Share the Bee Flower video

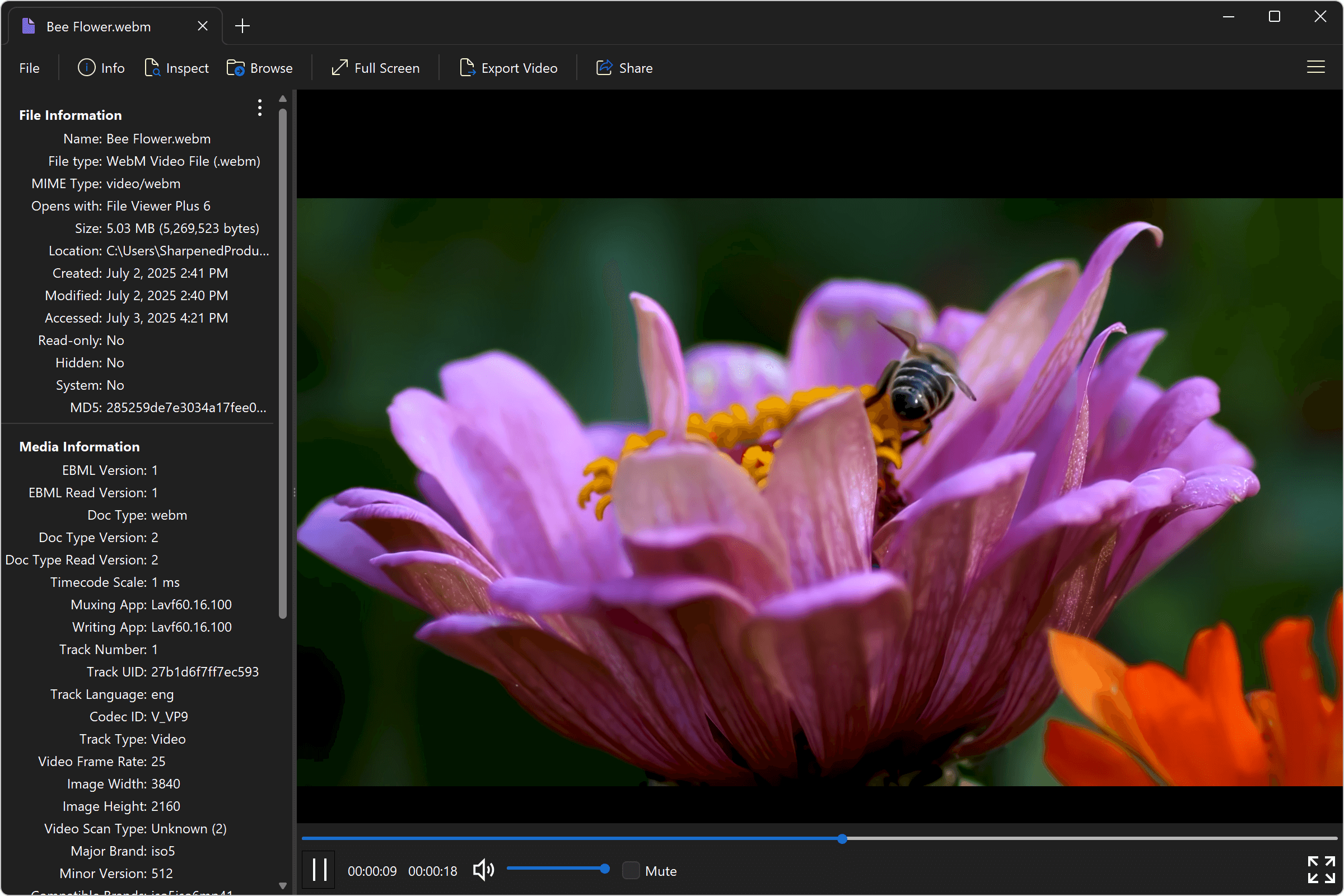[x=624, y=67]
